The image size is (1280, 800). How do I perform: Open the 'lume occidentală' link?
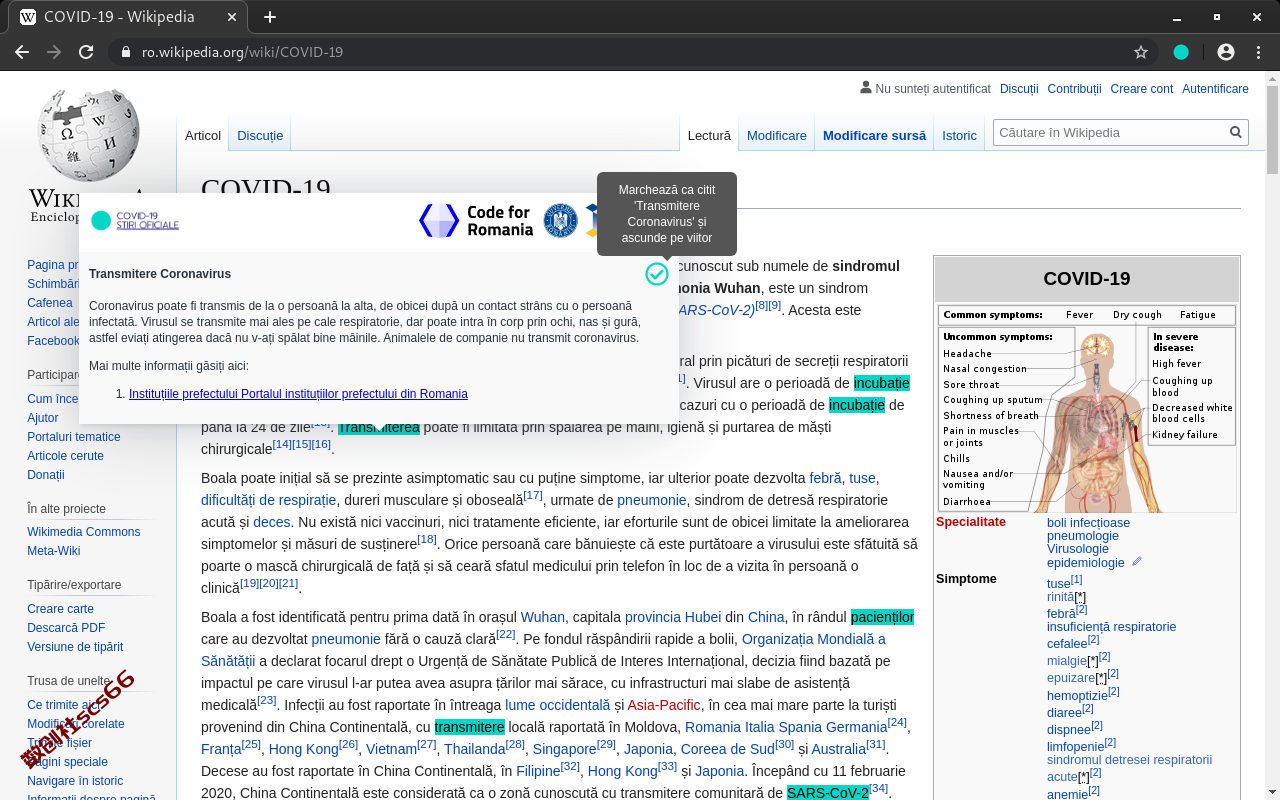click(557, 705)
